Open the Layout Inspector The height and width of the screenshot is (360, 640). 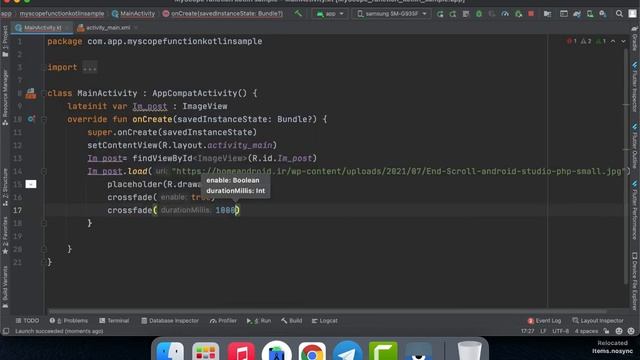pyautogui.click(x=598, y=321)
